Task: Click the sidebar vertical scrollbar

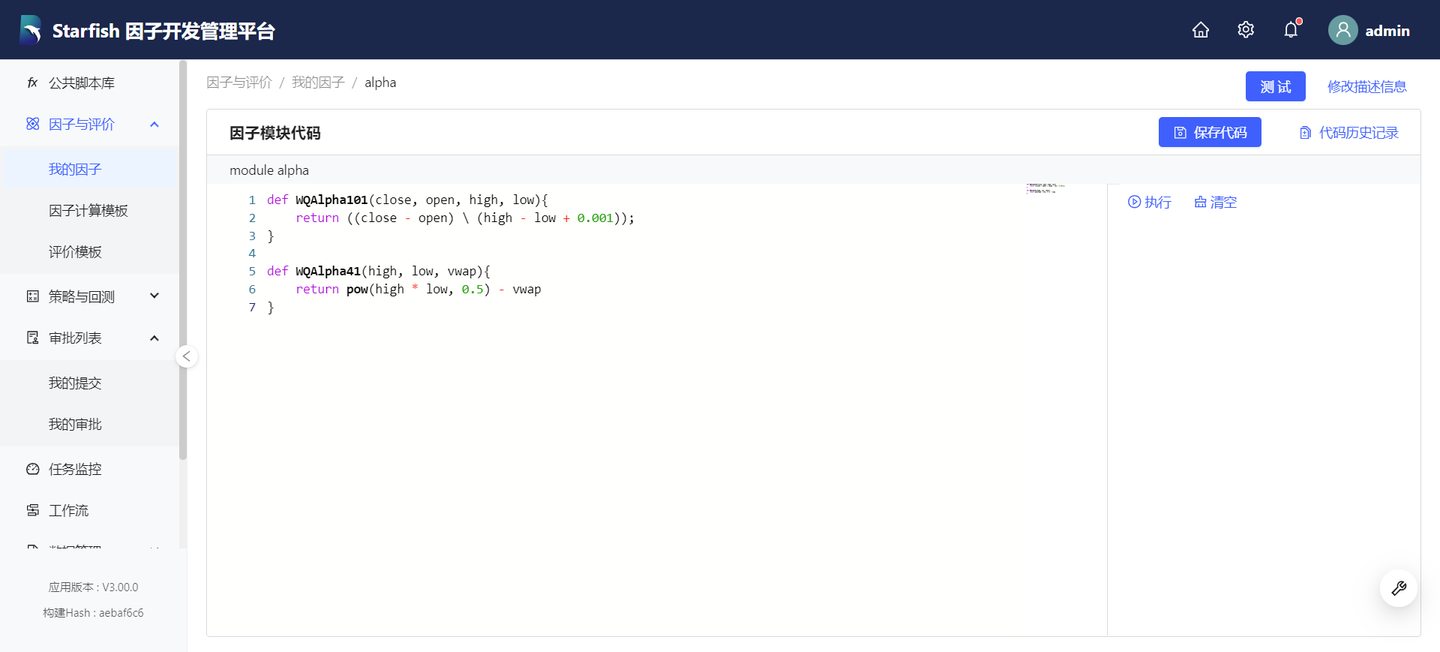Action: click(x=183, y=260)
